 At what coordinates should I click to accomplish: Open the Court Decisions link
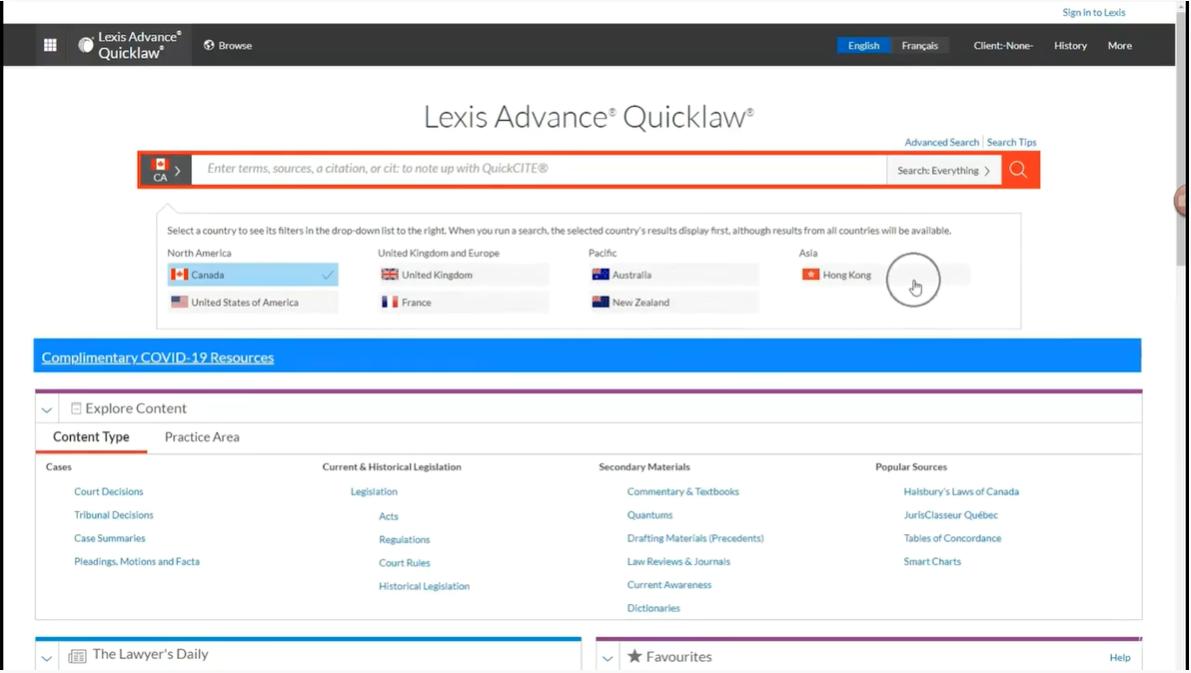click(108, 492)
